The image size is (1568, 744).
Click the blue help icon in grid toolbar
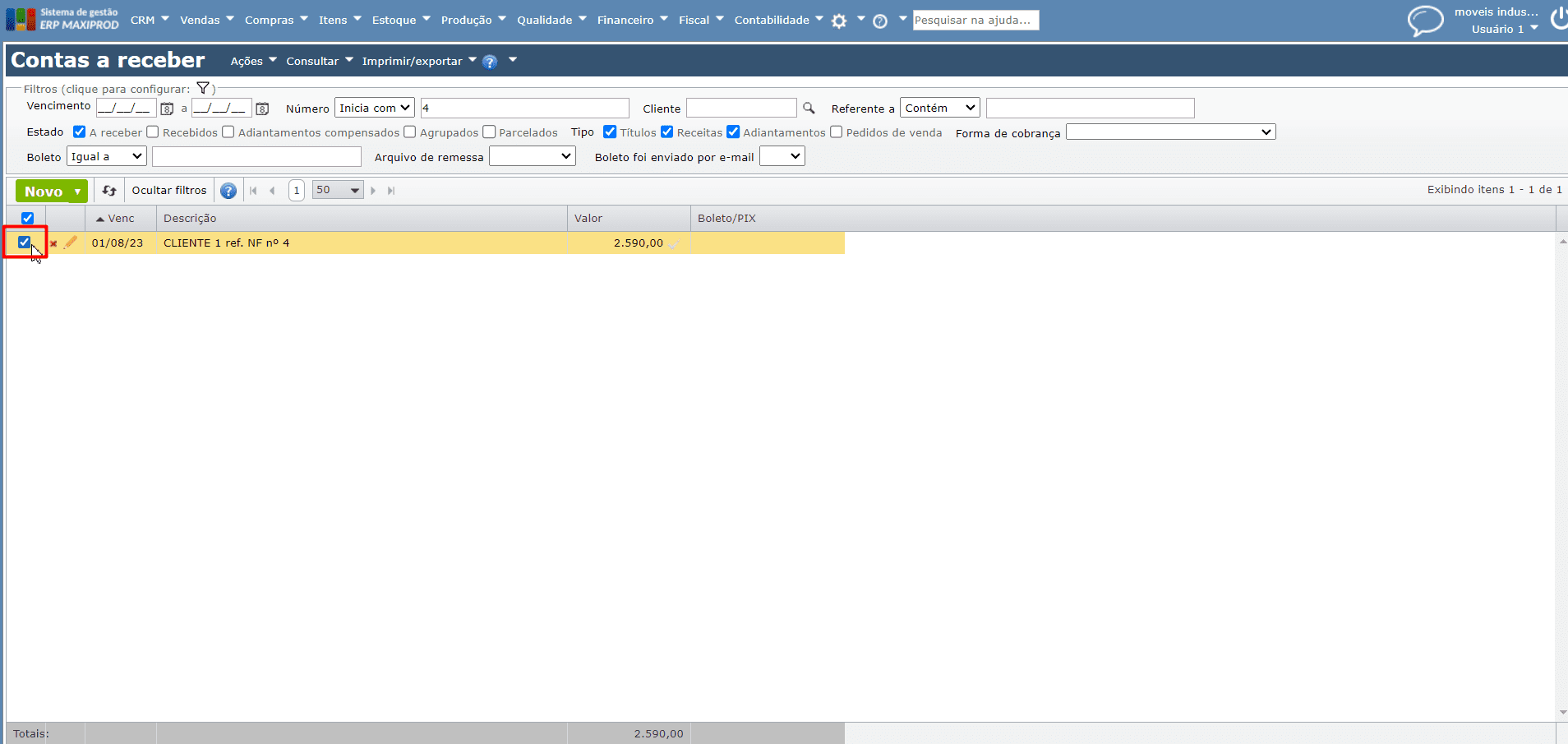pyautogui.click(x=228, y=191)
